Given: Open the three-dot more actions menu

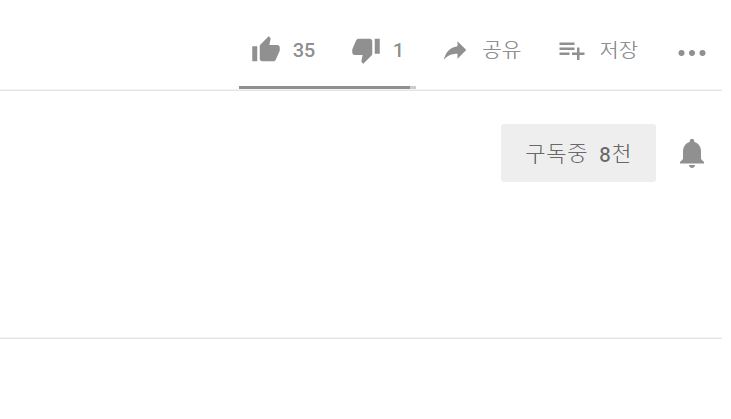Looking at the screenshot, I should pos(692,53).
